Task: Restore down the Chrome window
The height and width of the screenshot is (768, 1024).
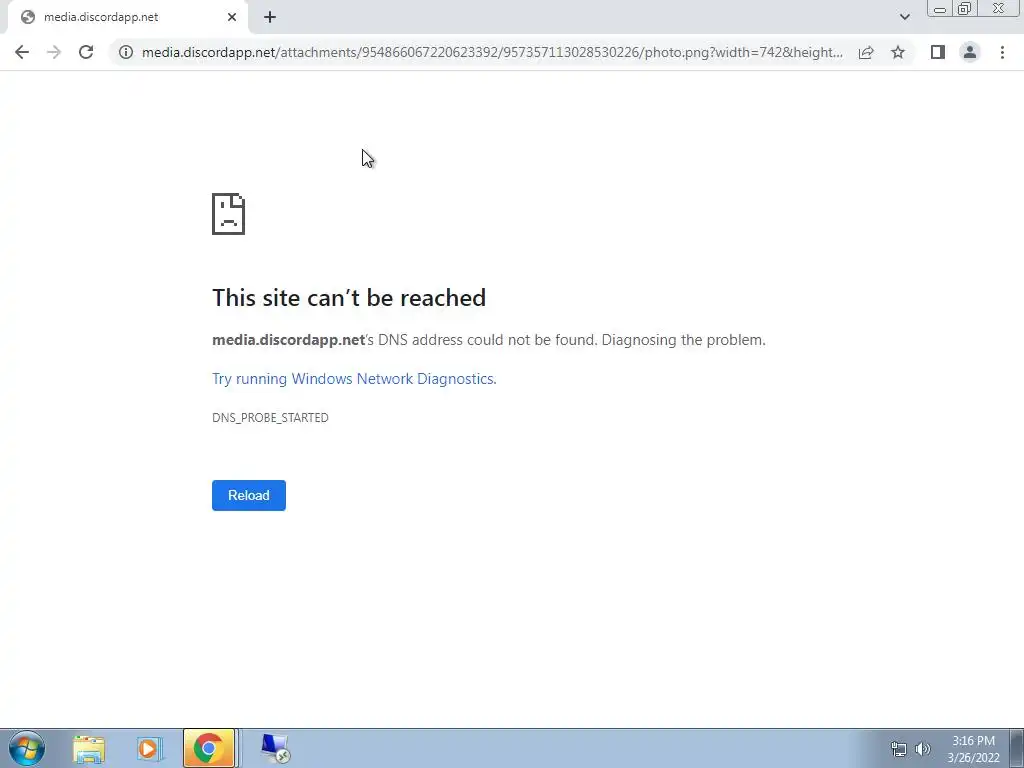Action: (965, 9)
